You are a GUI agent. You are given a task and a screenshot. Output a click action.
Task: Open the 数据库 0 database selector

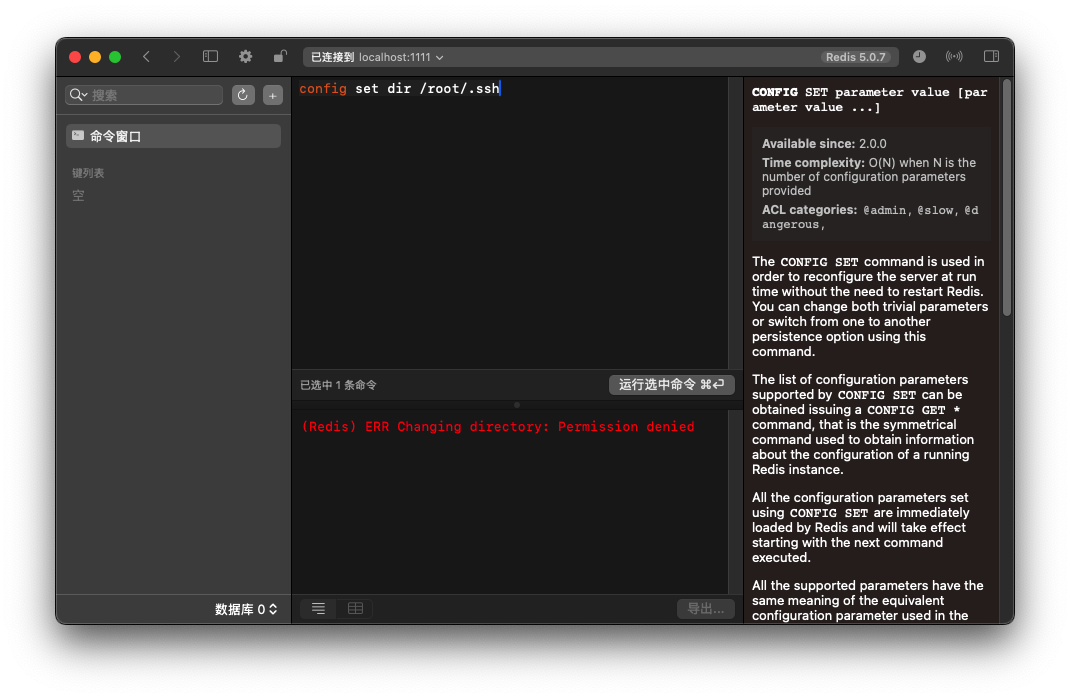(246, 609)
